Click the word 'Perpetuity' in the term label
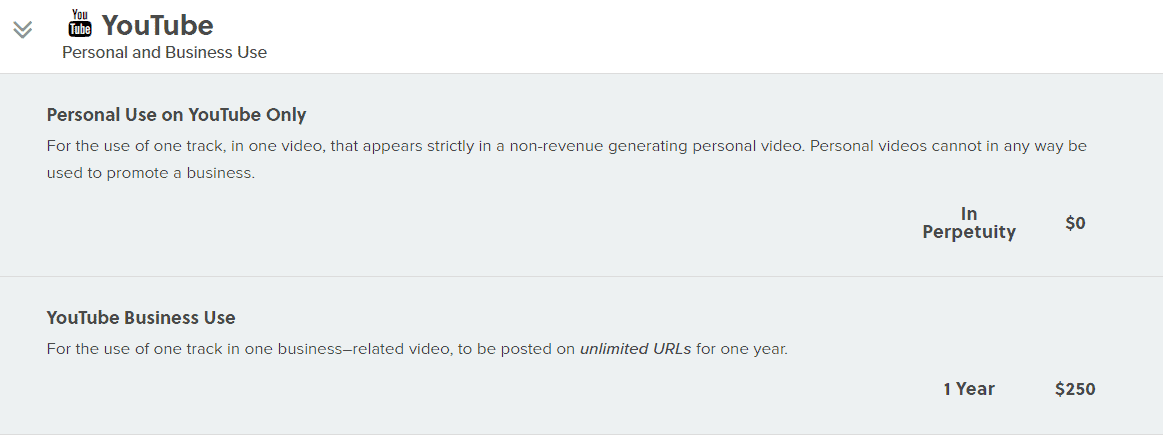 (x=968, y=232)
